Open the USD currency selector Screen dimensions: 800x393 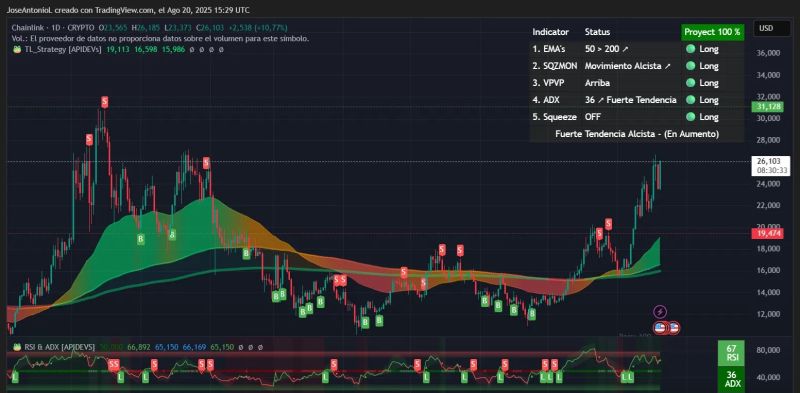[x=771, y=29]
